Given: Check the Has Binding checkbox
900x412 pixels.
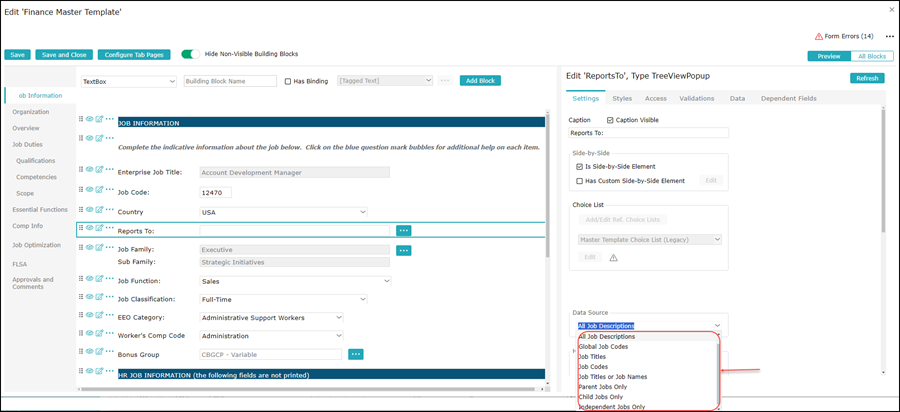Looking at the screenshot, I should [288, 81].
